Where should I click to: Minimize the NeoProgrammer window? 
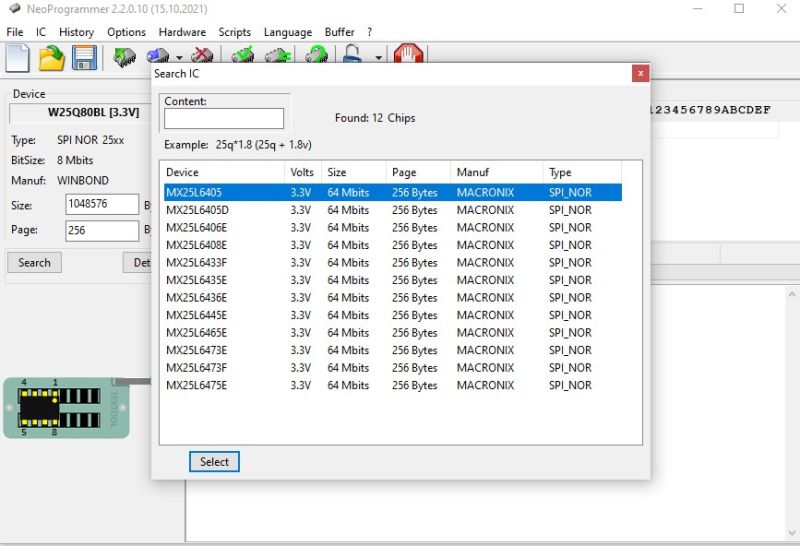tap(697, 9)
